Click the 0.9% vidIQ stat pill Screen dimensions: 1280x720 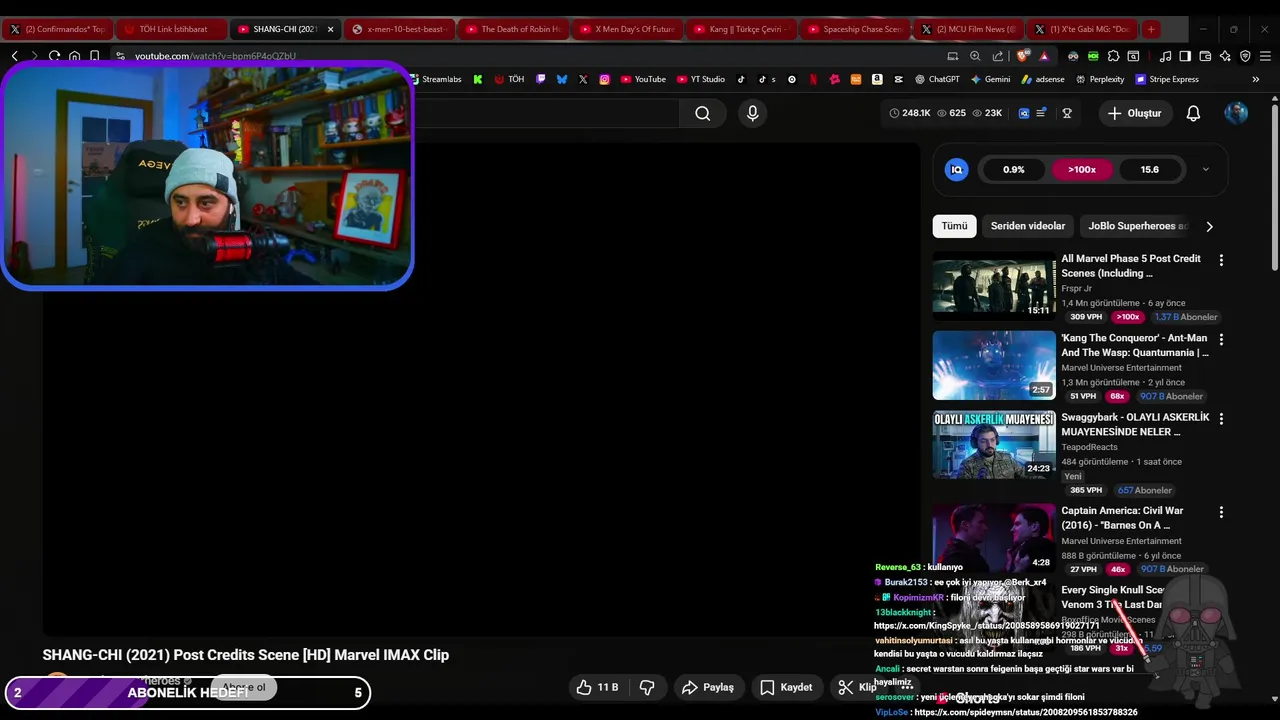1013,169
